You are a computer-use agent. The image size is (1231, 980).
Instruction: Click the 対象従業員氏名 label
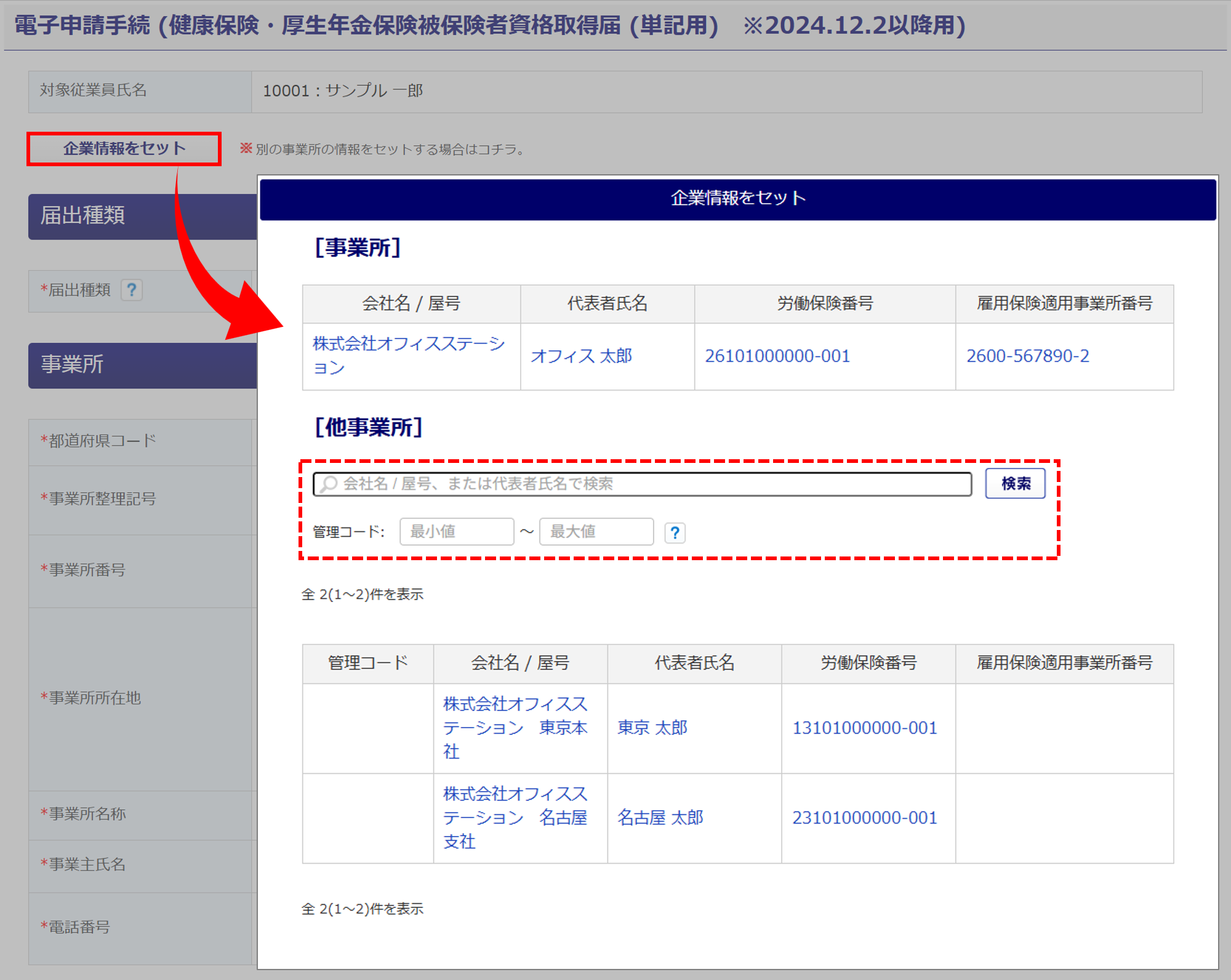94,90
